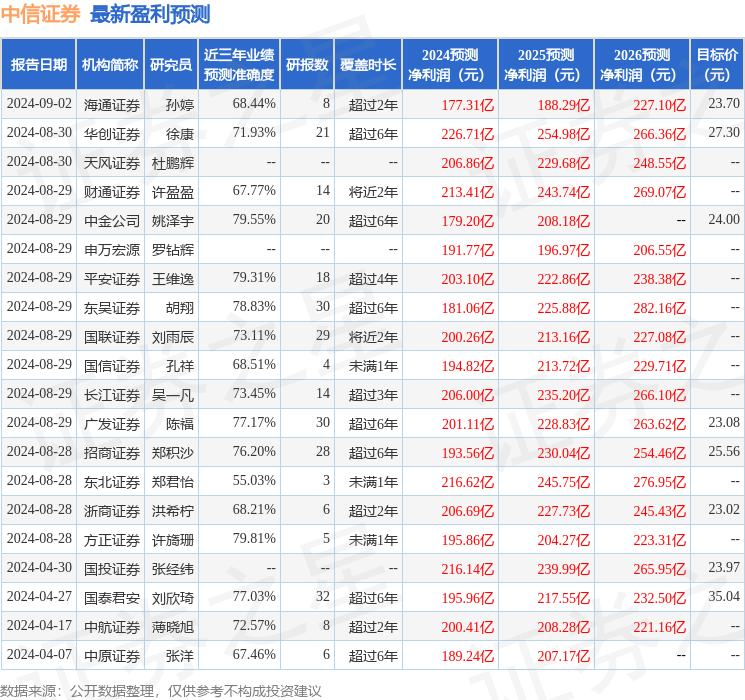745x700 pixels.
Task: Click the 2024预测净利润 column header
Action: (x=450, y=65)
